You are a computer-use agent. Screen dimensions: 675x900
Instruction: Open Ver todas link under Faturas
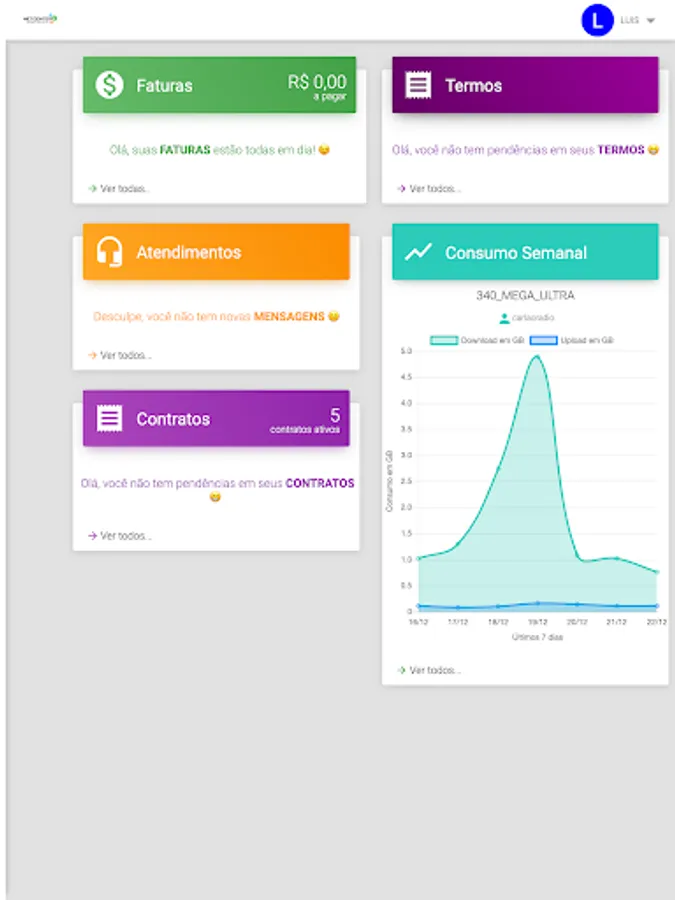coord(119,188)
